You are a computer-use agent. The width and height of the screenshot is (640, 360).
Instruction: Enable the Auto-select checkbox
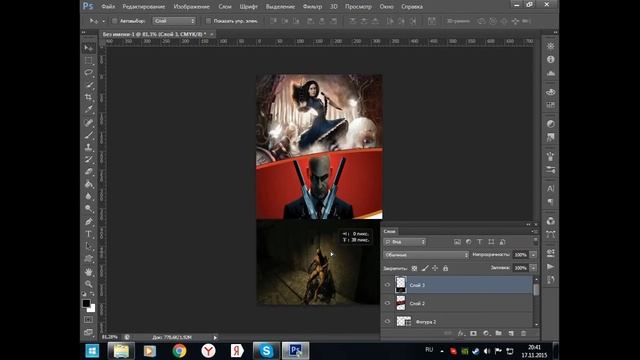(115, 21)
